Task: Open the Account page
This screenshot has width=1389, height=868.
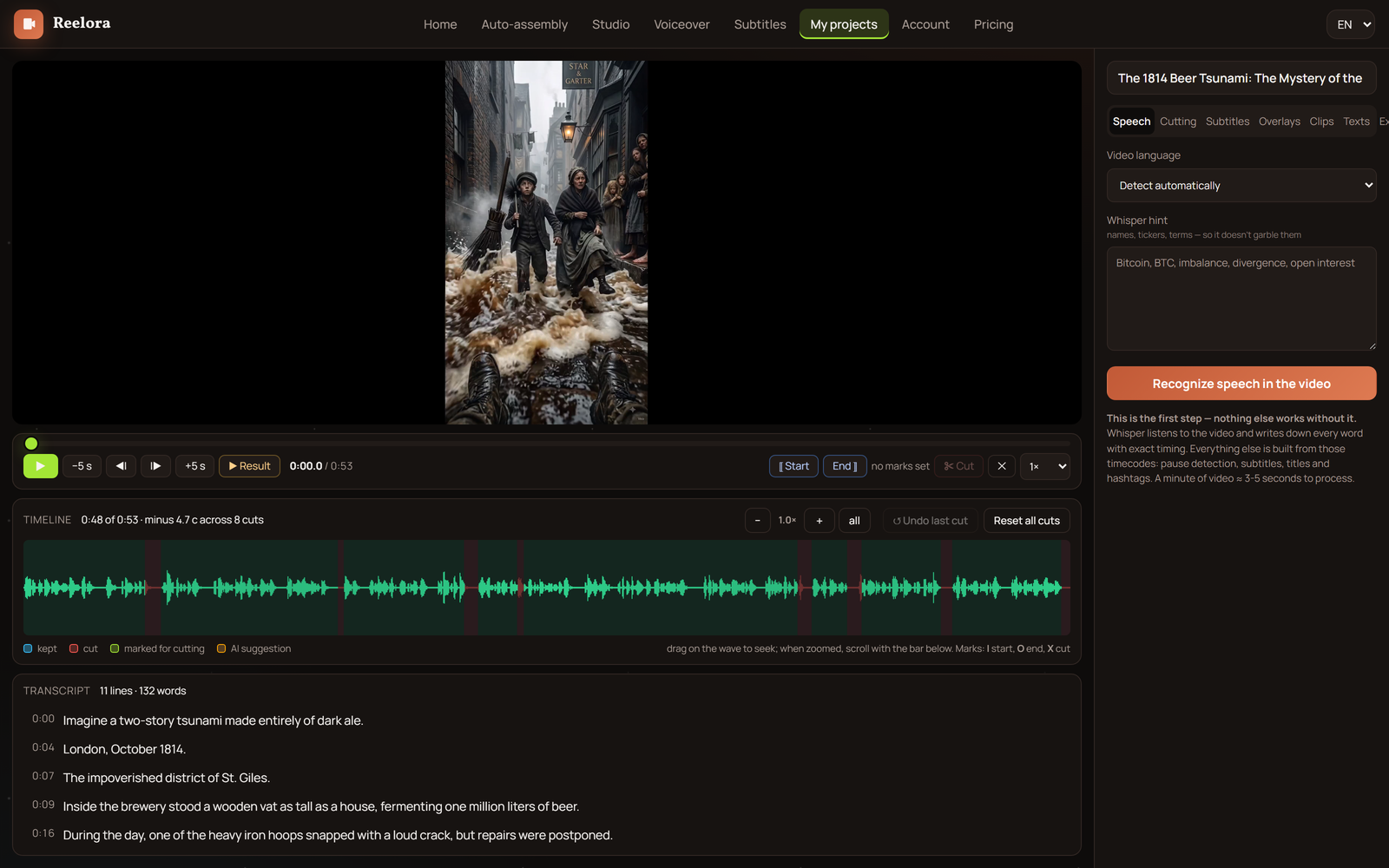Action: coord(925,24)
